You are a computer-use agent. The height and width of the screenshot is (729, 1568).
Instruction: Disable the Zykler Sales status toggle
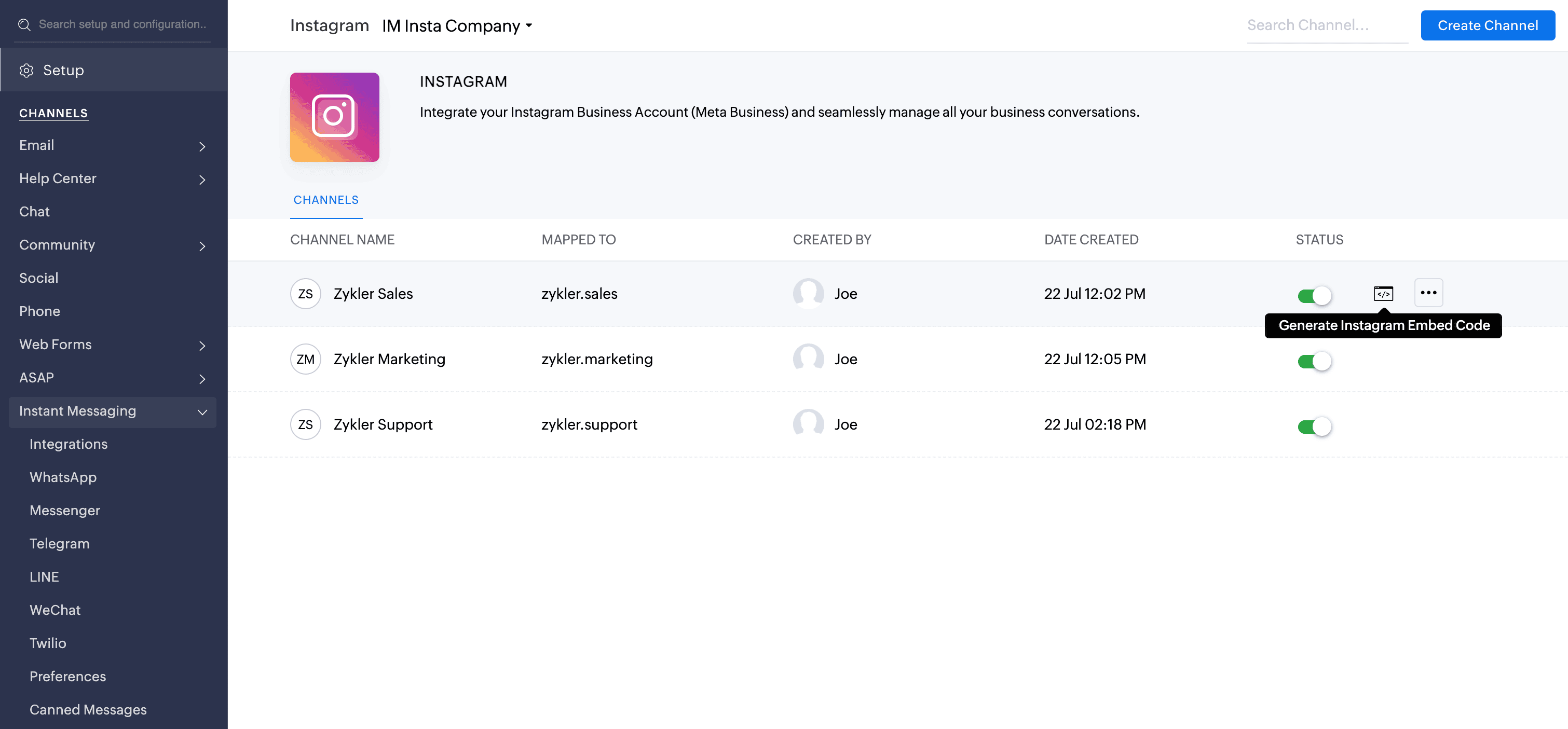pyautogui.click(x=1314, y=296)
